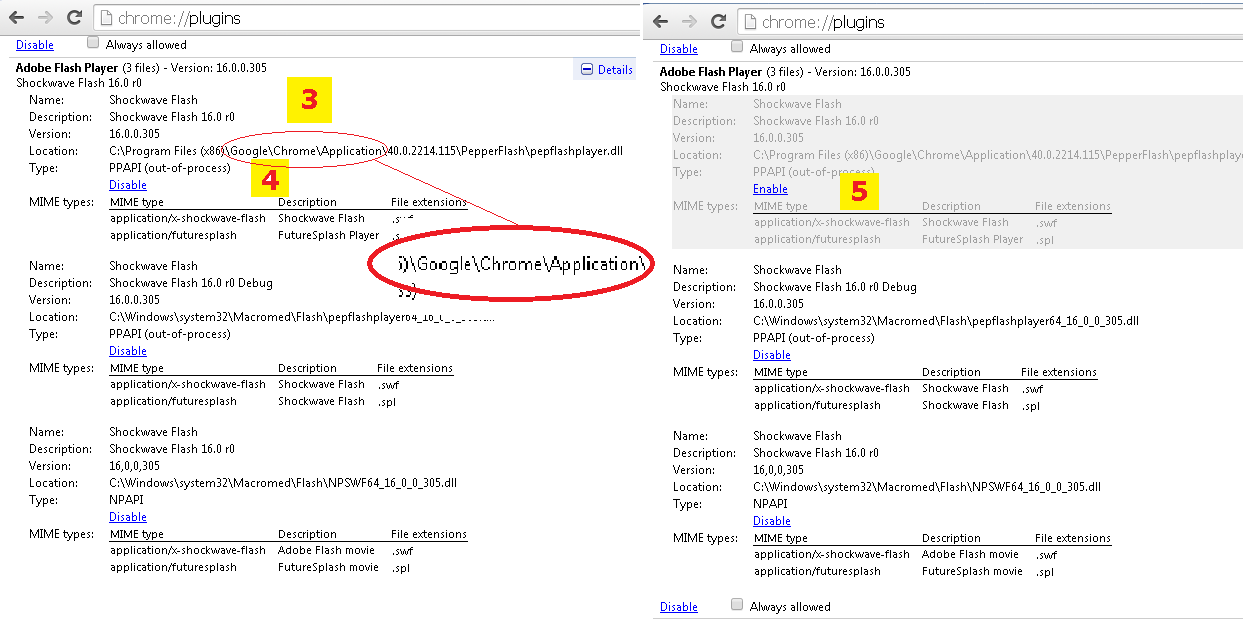The height and width of the screenshot is (620, 1243).
Task: Go forward in the left Chrome window
Action: point(45,17)
